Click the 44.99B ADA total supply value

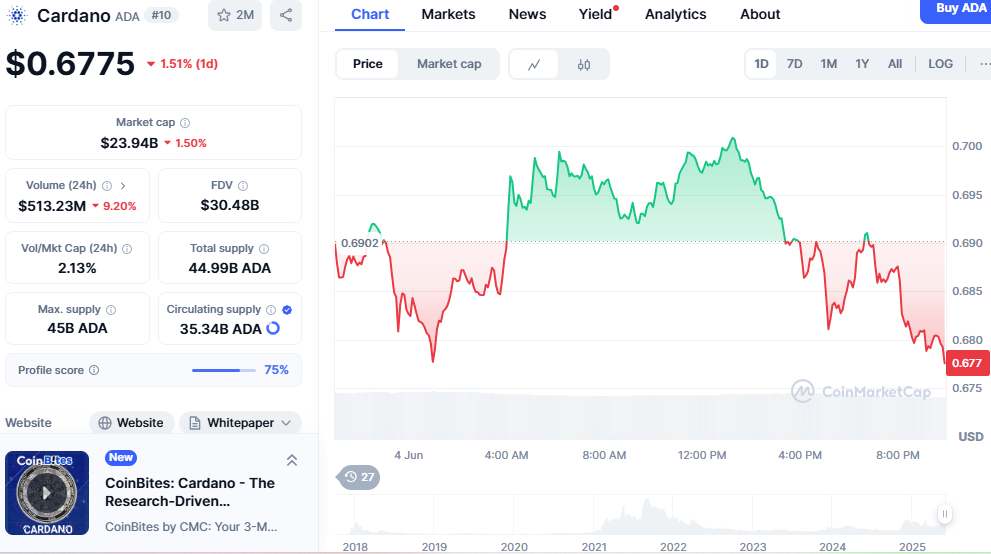pos(229,268)
